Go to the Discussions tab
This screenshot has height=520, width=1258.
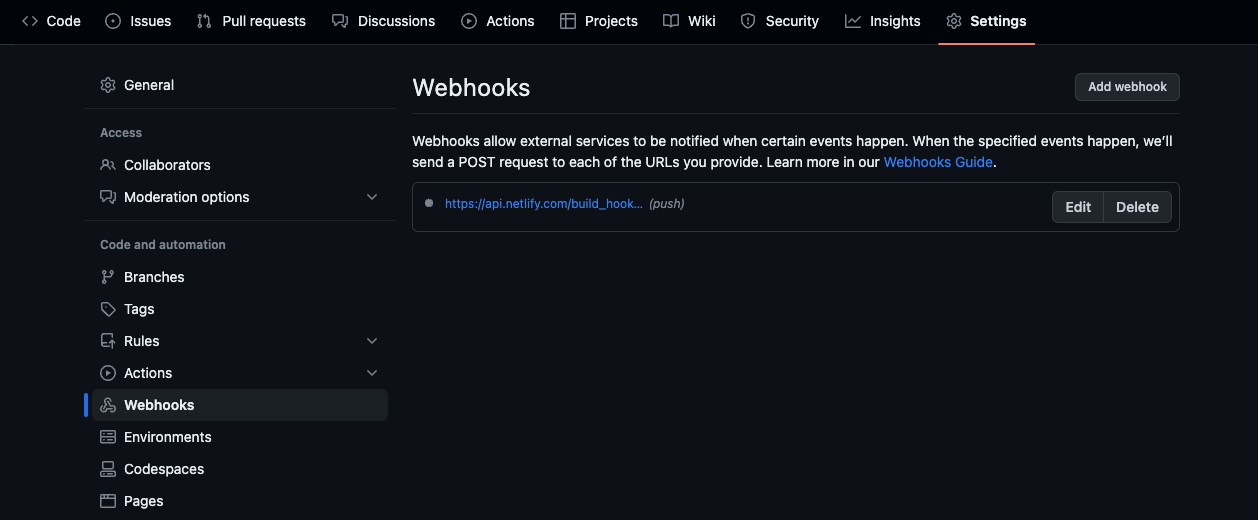(x=383, y=21)
